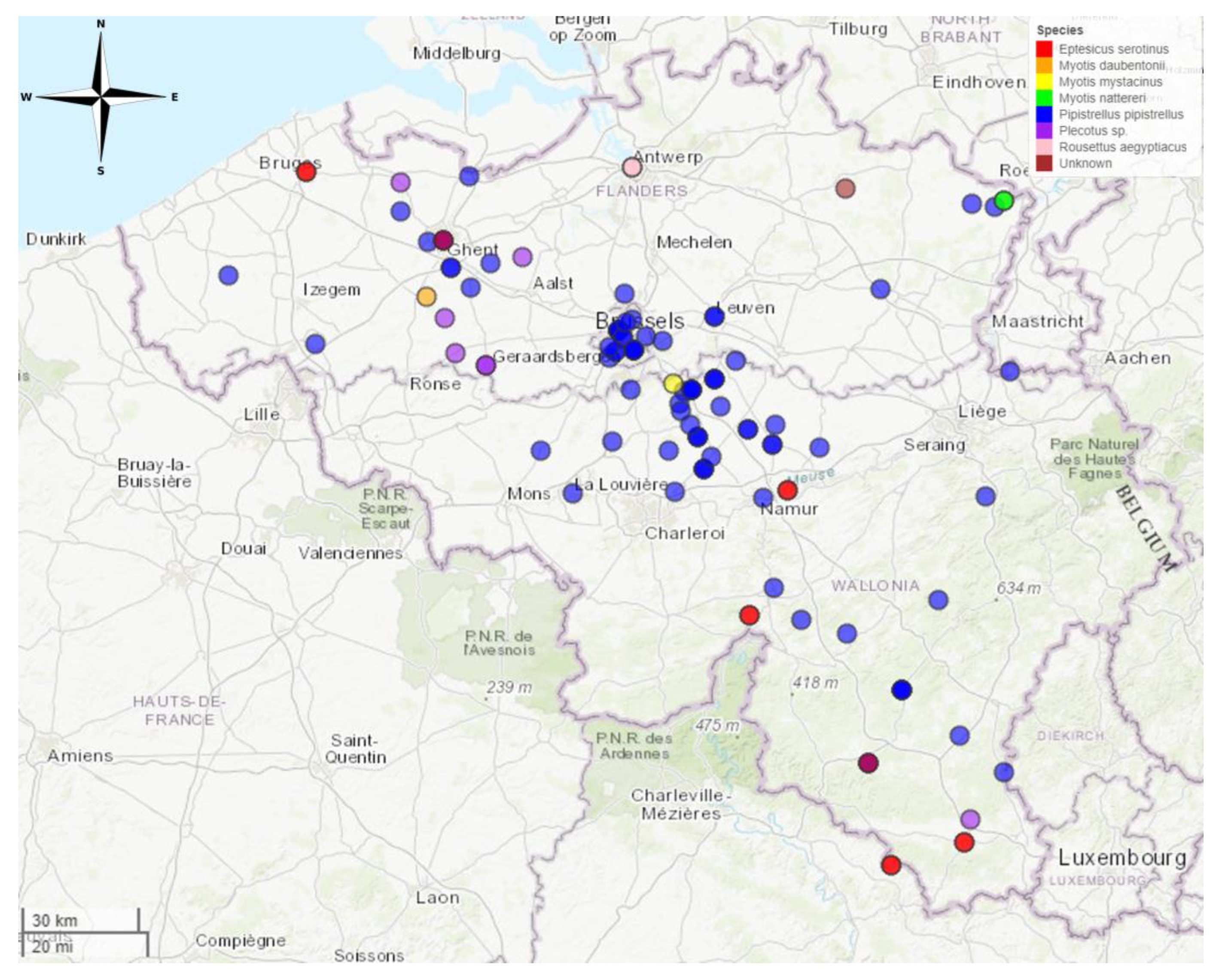This screenshot has height=980, width=1225.
Task: Click the dark maroon marker near Ghent
Action: click(x=443, y=240)
